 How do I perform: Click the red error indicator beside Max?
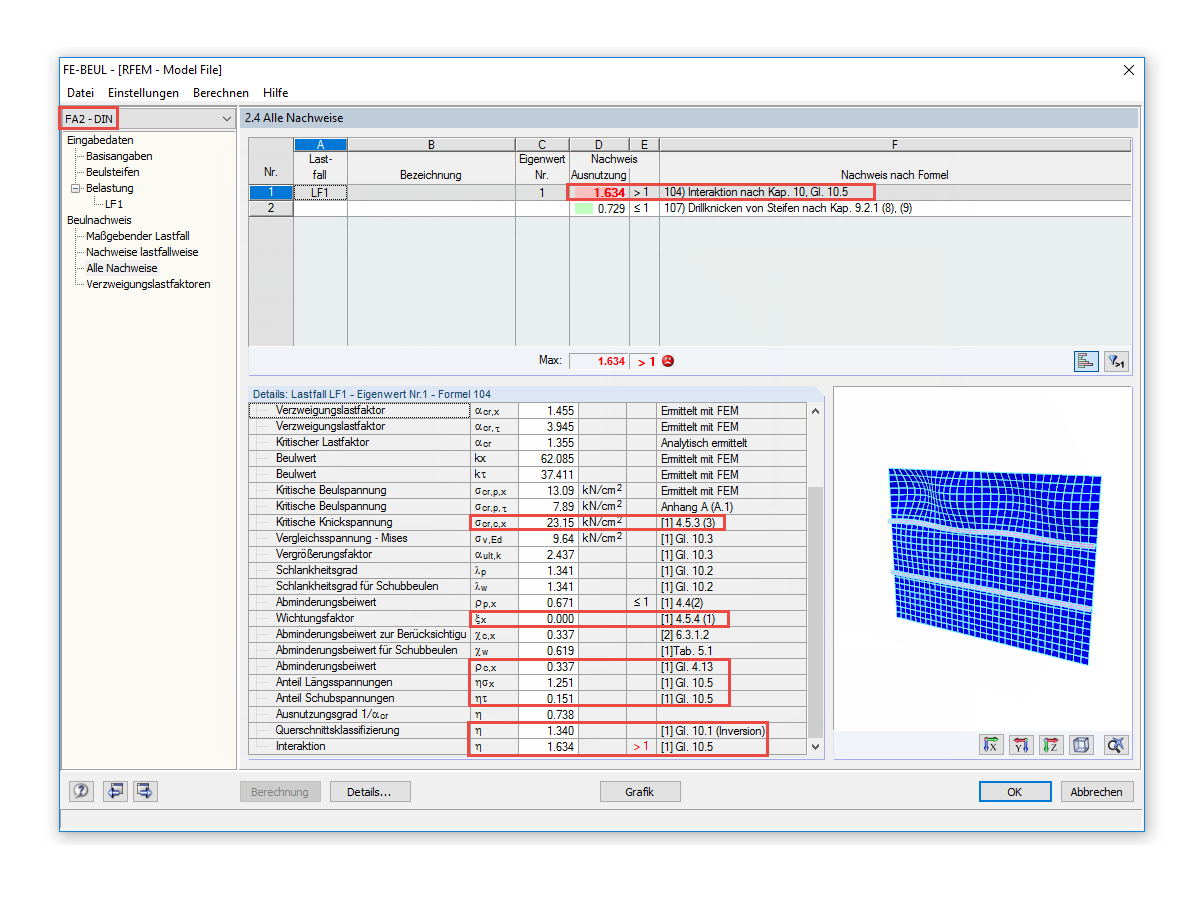pyautogui.click(x=668, y=361)
